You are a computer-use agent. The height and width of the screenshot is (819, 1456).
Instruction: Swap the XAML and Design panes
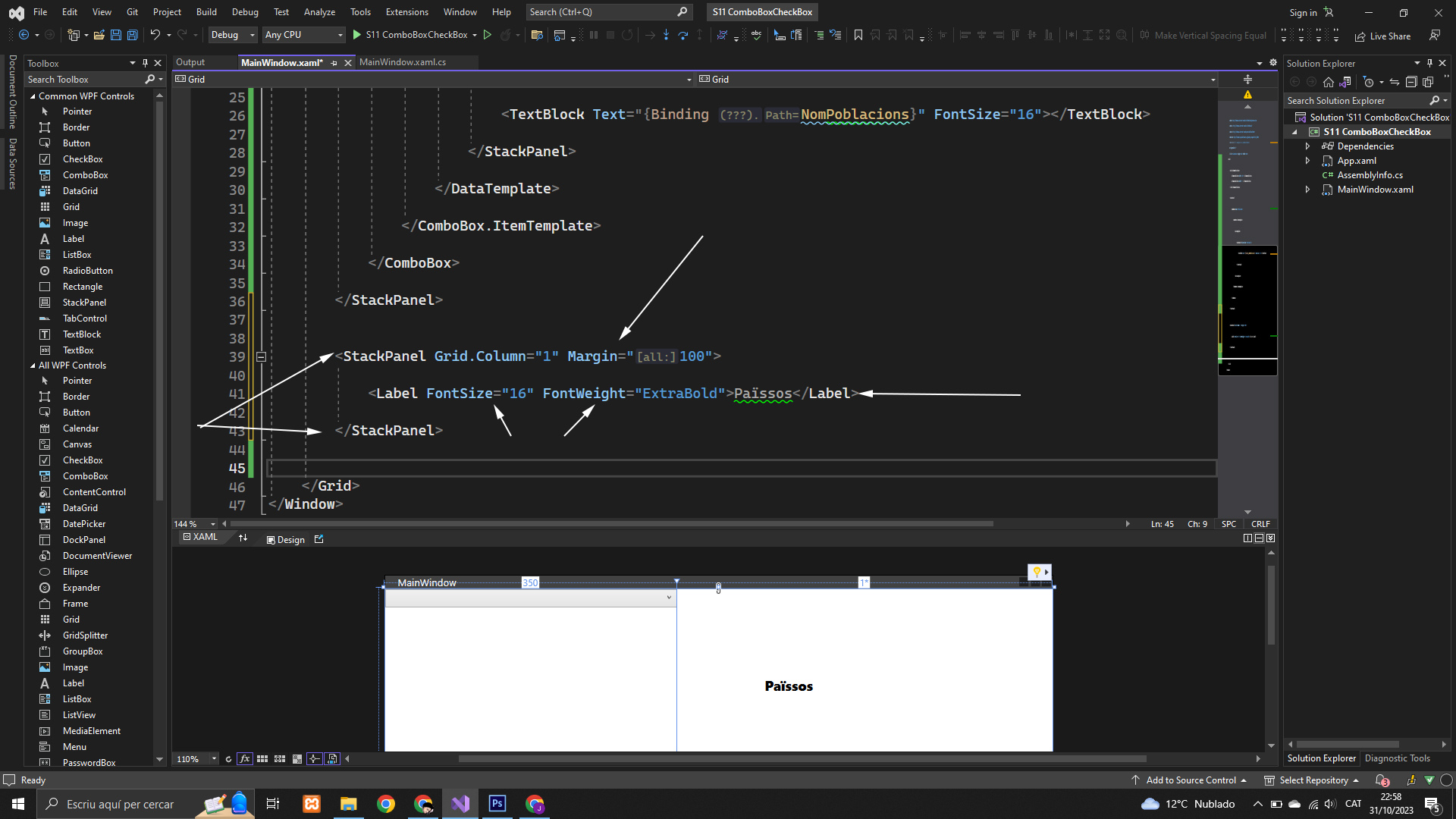pos(243,538)
